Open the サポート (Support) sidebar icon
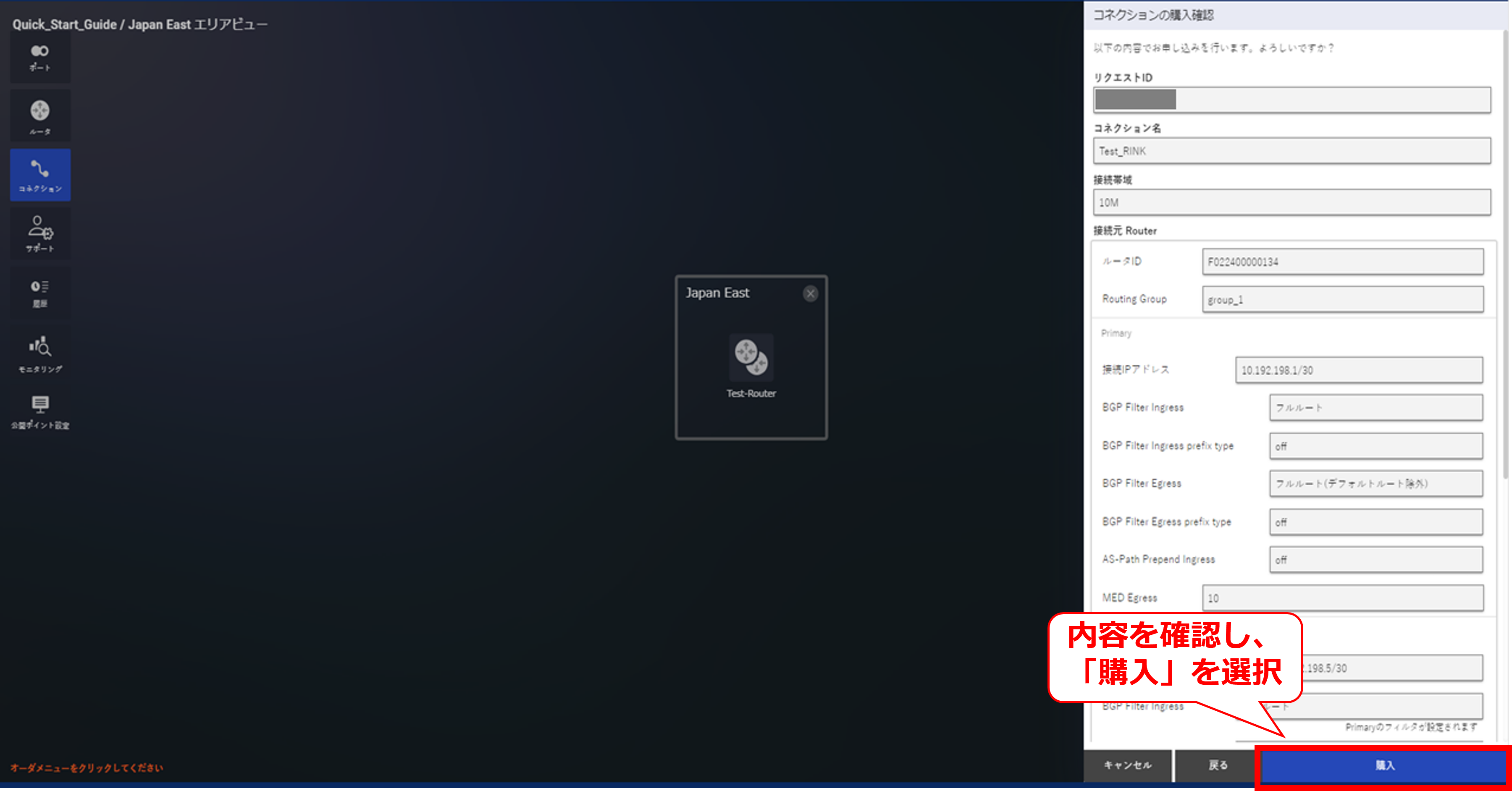 click(40, 233)
